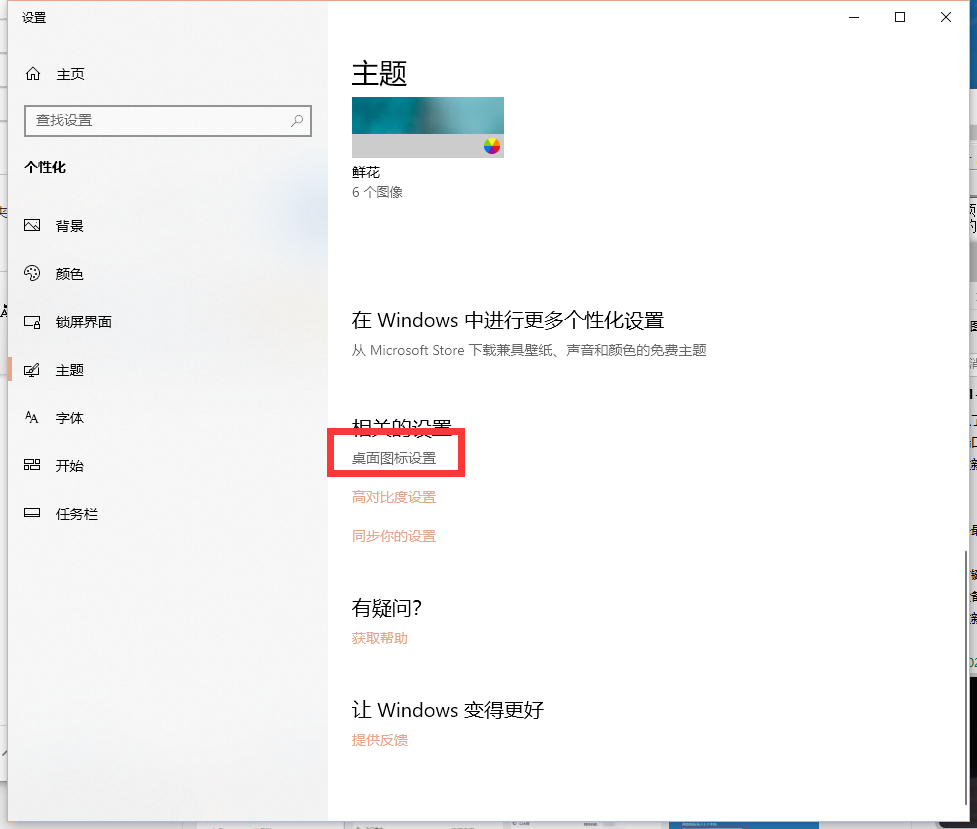Select the 鲜花 theme thumbnail
Viewport: 977px width, 829px height.
[x=427, y=126]
